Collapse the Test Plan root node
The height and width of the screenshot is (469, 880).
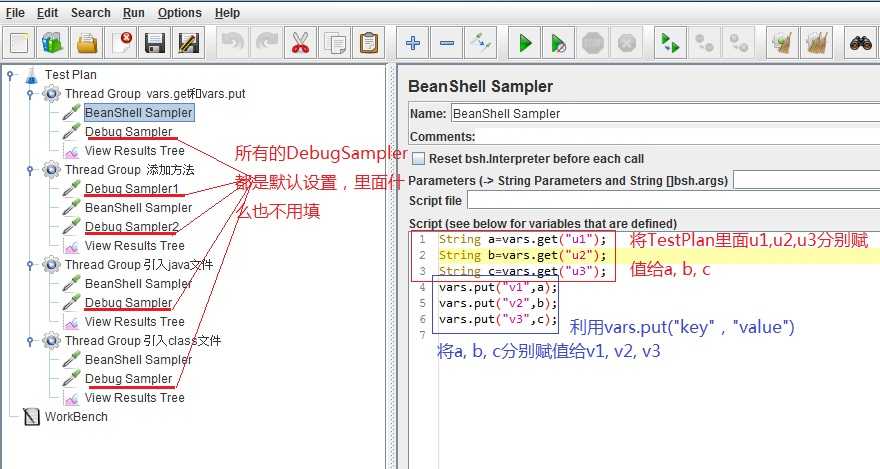pos(10,74)
